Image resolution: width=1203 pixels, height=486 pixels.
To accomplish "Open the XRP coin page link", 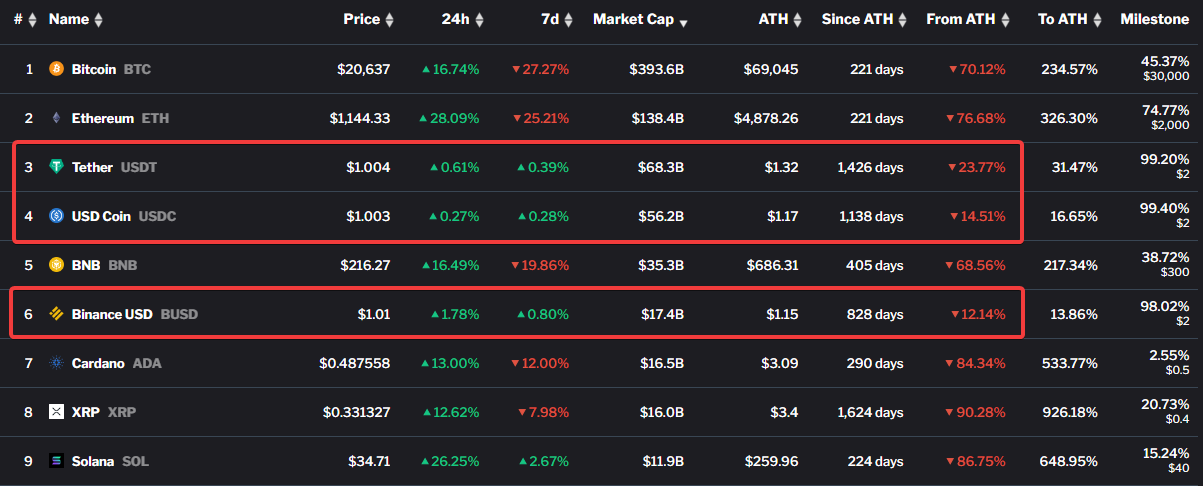I will (103, 412).
